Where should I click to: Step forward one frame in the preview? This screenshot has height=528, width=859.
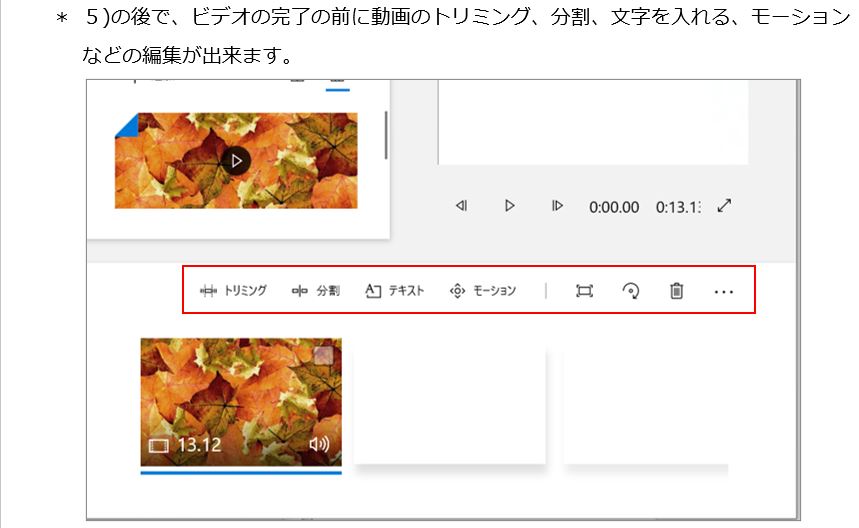pos(557,206)
